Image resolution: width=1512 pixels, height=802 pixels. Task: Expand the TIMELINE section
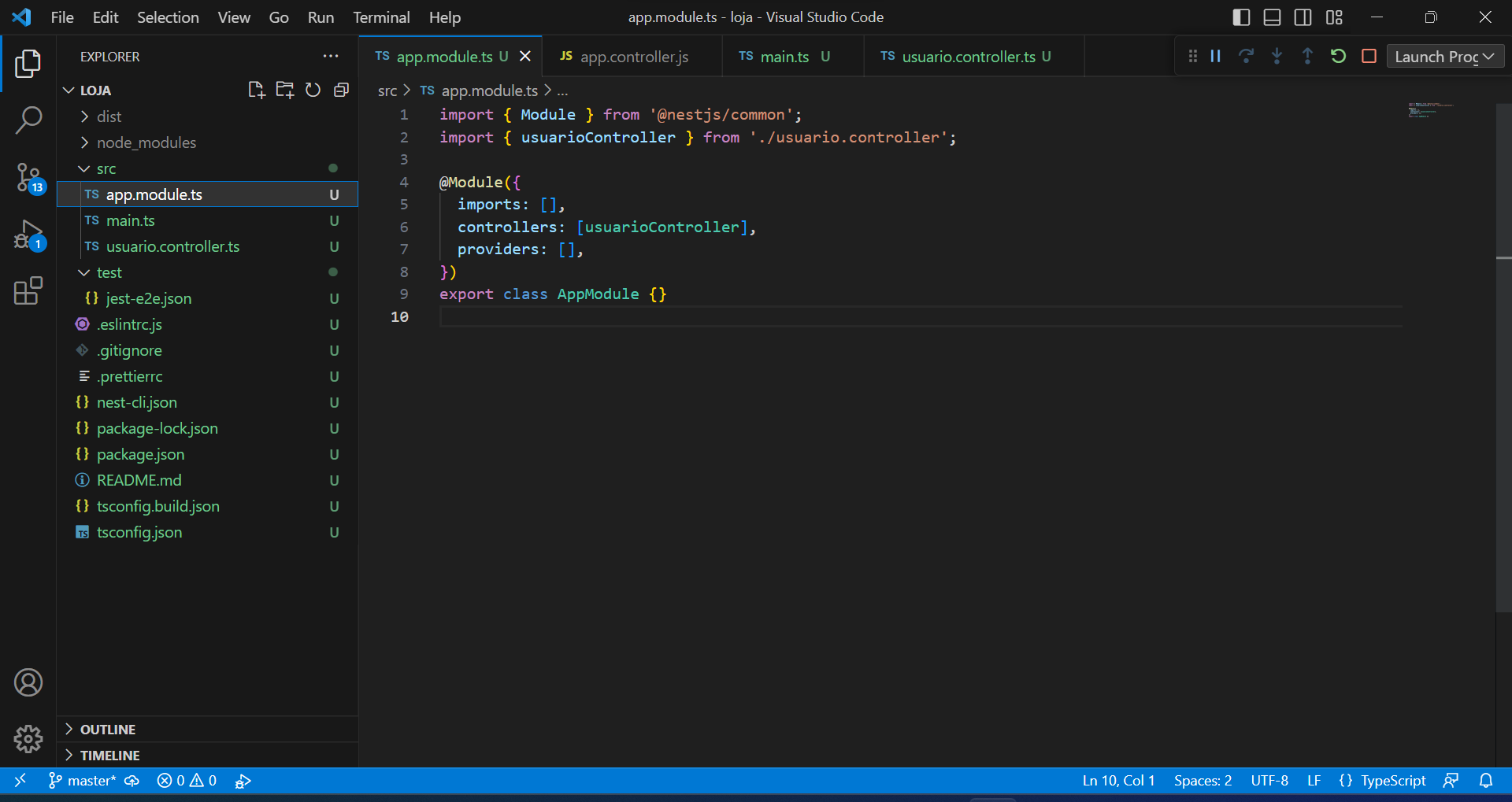(208, 756)
